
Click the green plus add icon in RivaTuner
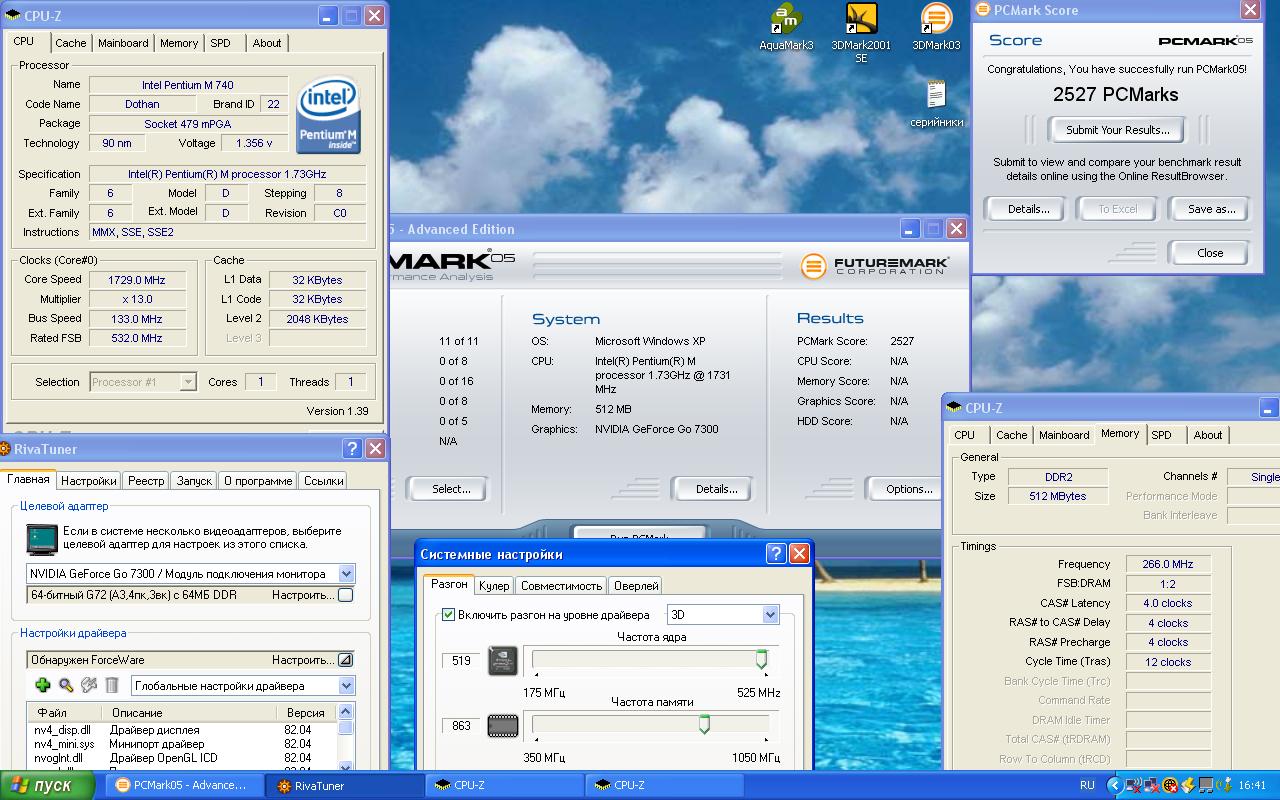click(42, 685)
